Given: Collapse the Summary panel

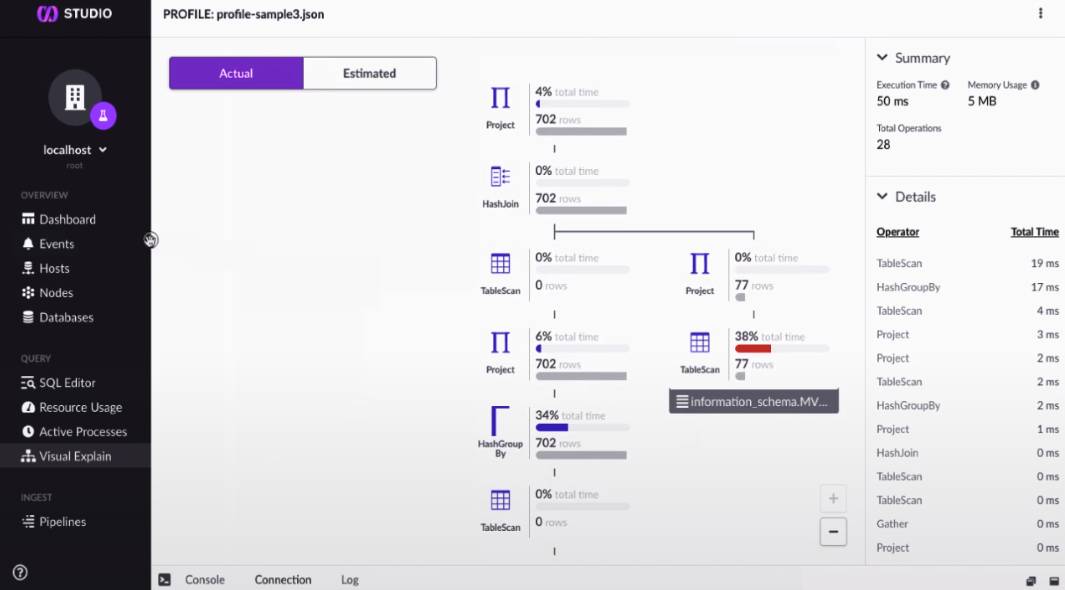Looking at the screenshot, I should pyautogui.click(x=881, y=57).
